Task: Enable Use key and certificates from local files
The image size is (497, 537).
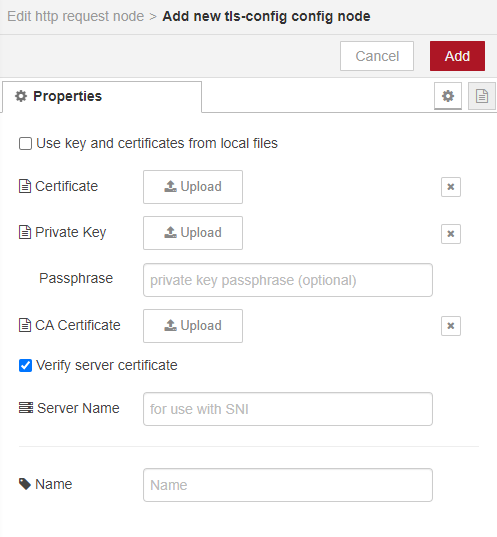Action: point(25,143)
